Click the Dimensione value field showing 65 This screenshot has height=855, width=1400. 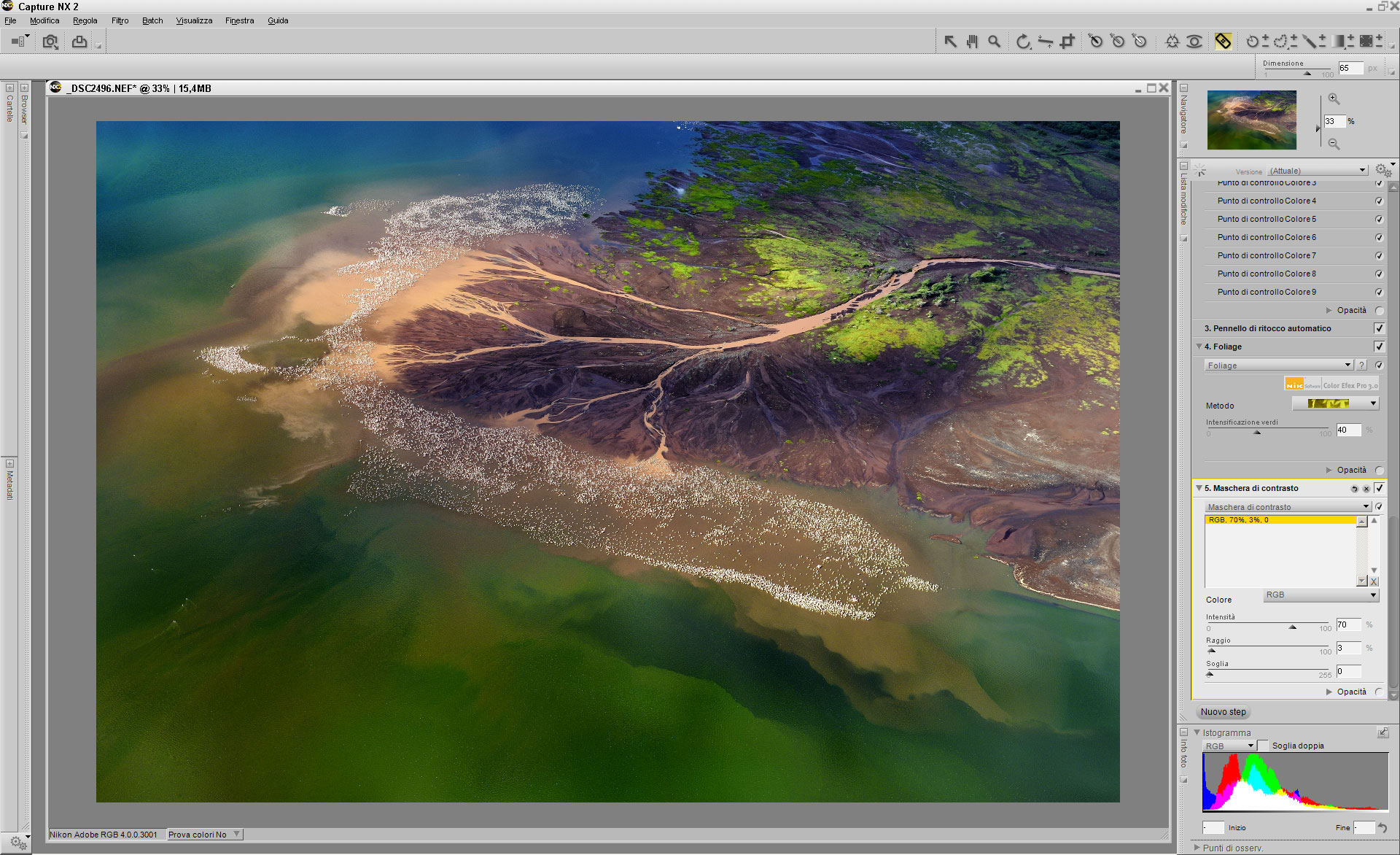(x=1350, y=68)
